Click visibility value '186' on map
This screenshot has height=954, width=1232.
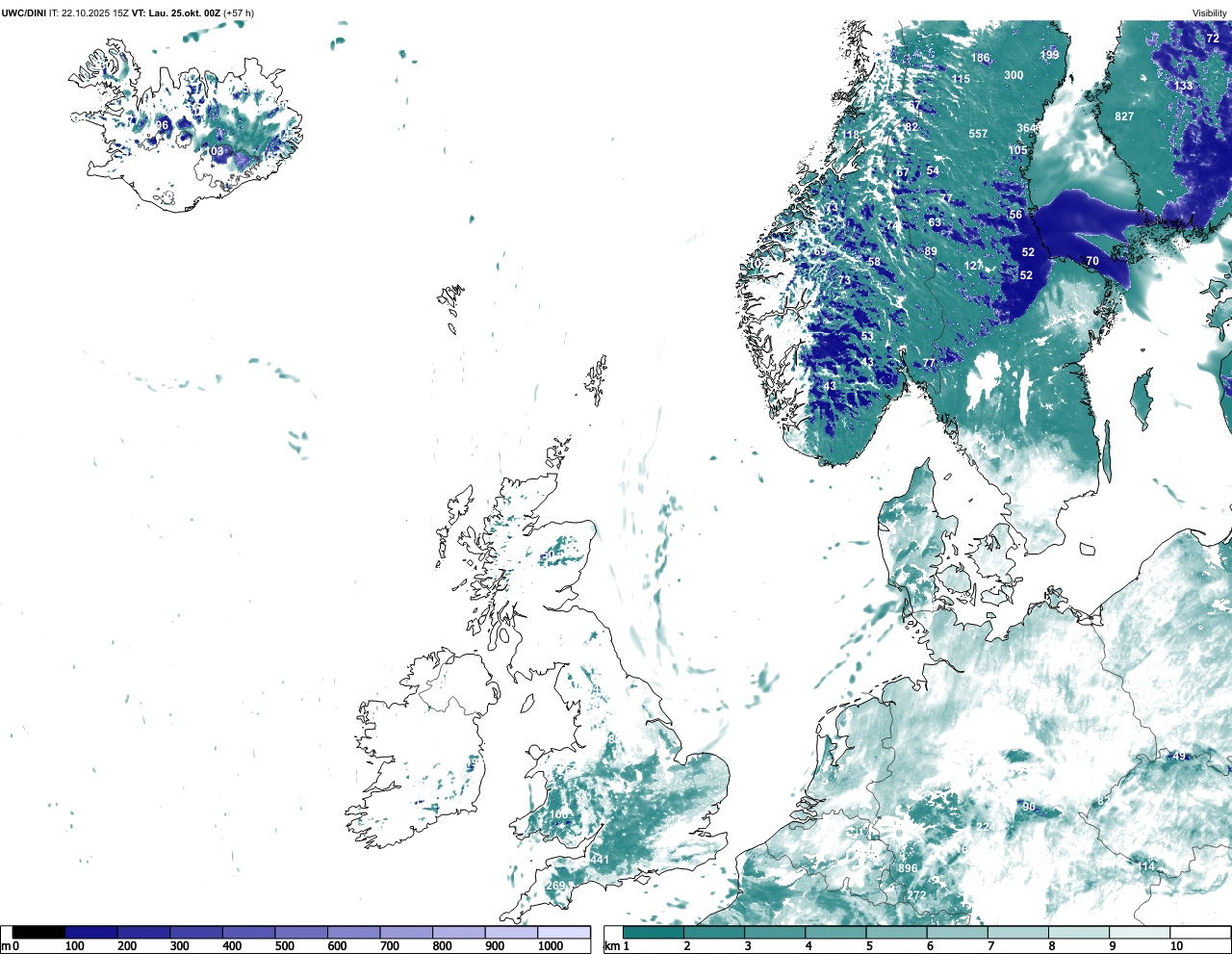[x=980, y=58]
